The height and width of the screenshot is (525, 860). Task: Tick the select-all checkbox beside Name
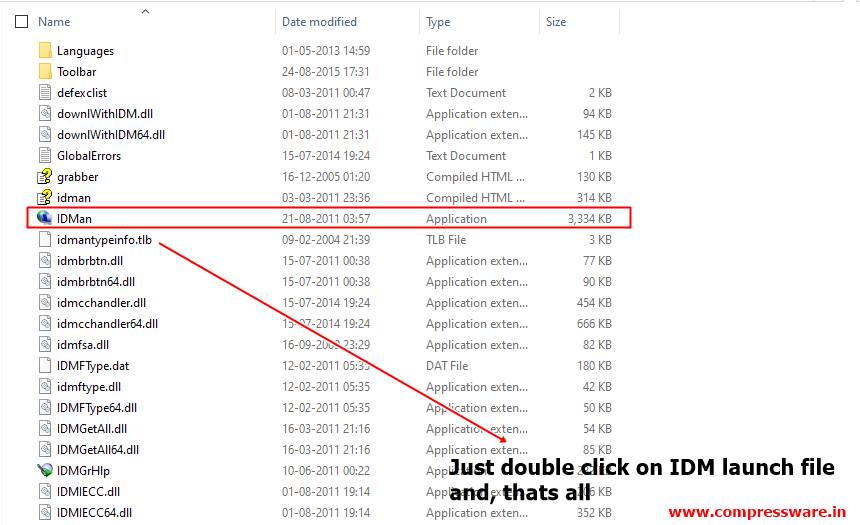tap(21, 22)
